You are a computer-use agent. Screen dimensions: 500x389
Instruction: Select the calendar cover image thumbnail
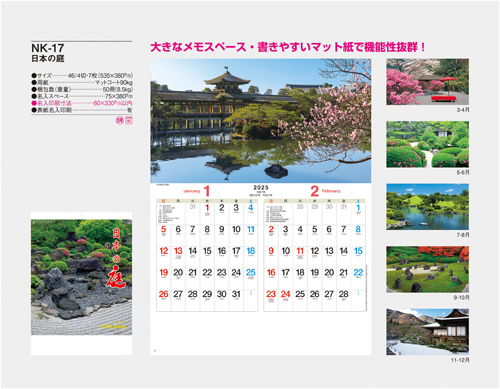[x=82, y=283]
